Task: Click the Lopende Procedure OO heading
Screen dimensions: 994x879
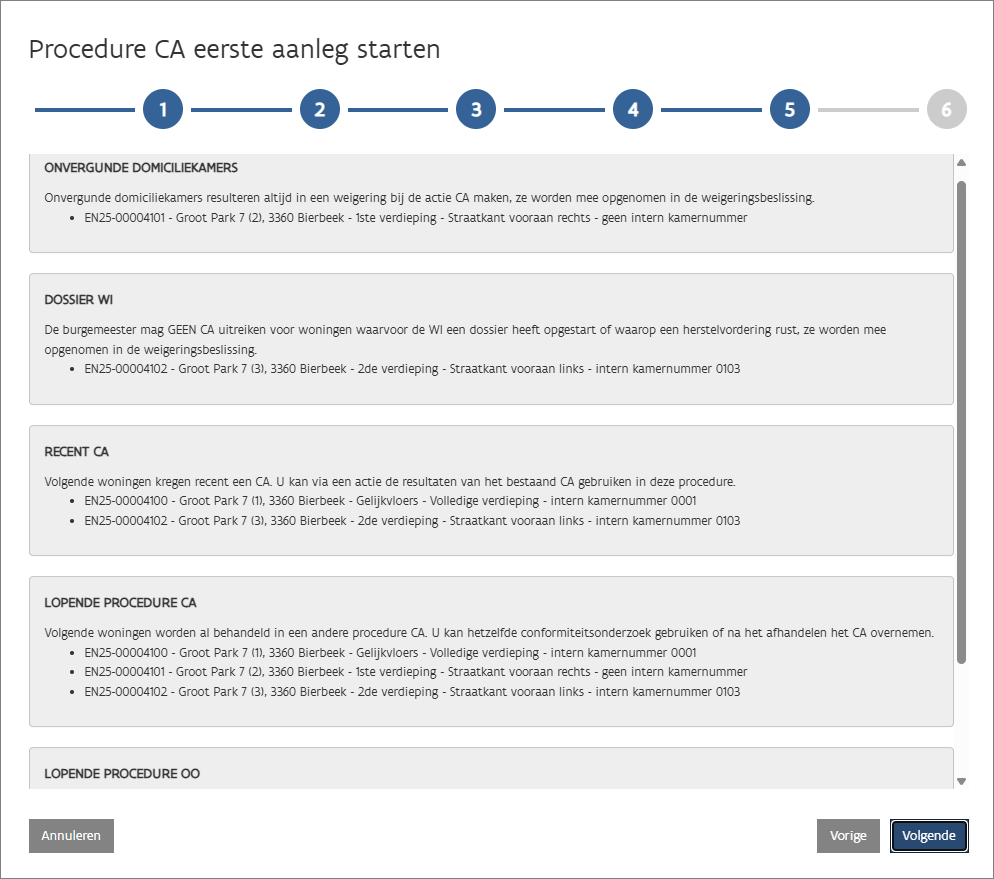Action: [122, 774]
